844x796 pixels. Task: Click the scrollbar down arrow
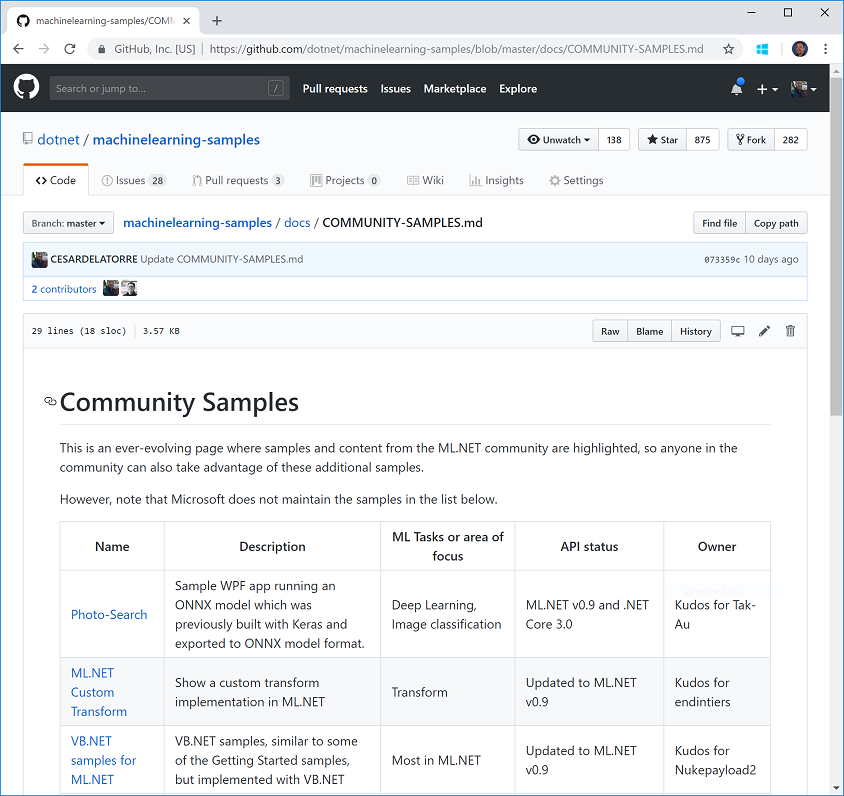point(836,789)
